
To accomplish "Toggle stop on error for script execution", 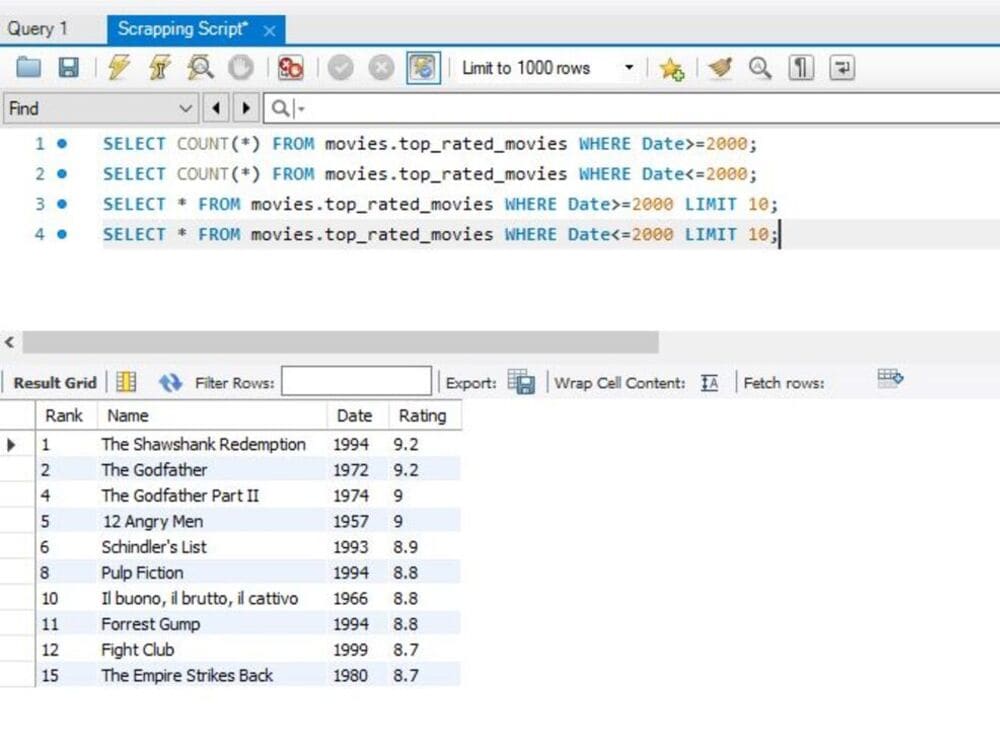I will pos(289,67).
